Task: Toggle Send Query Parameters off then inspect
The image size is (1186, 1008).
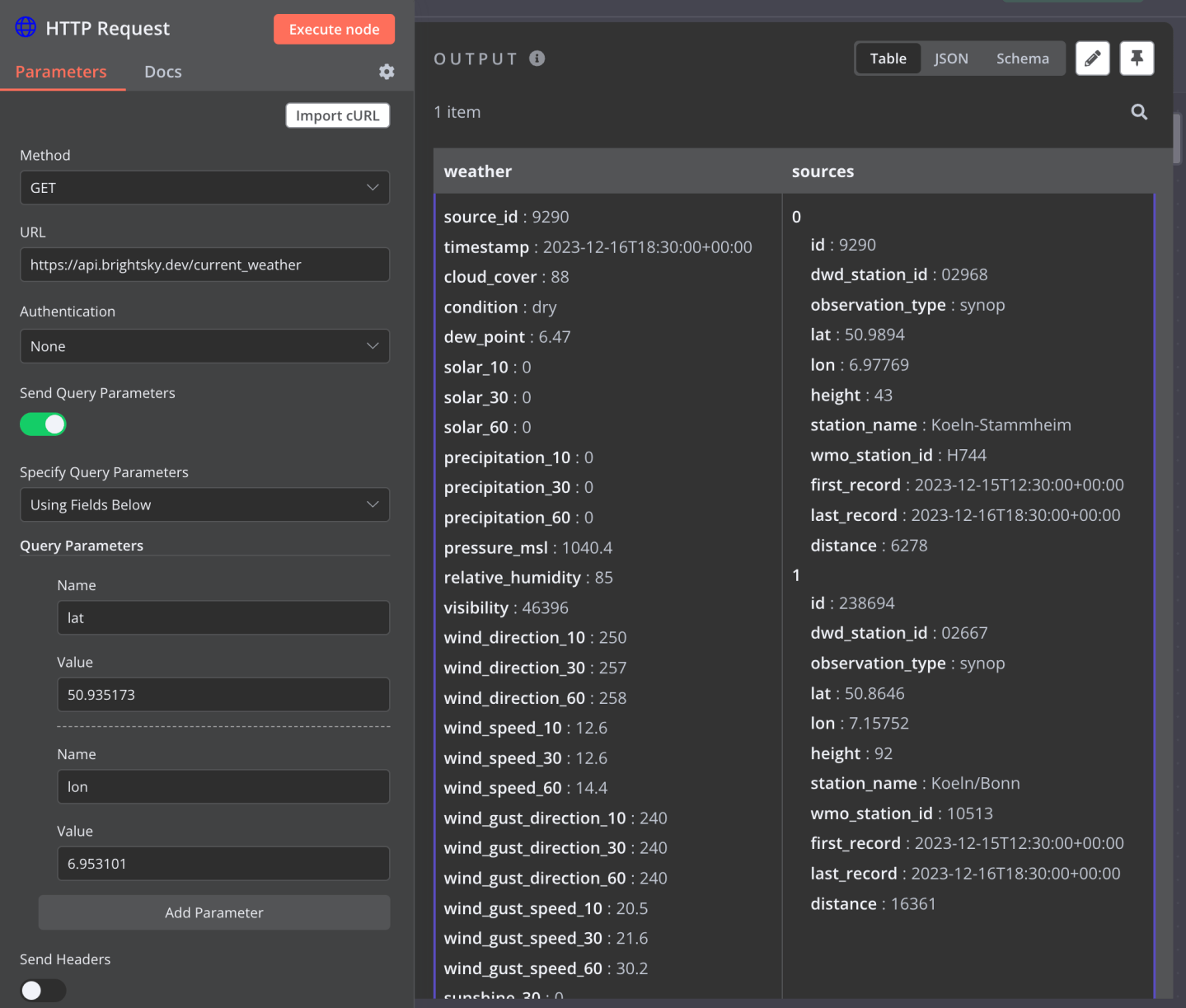Action: pyautogui.click(x=43, y=424)
